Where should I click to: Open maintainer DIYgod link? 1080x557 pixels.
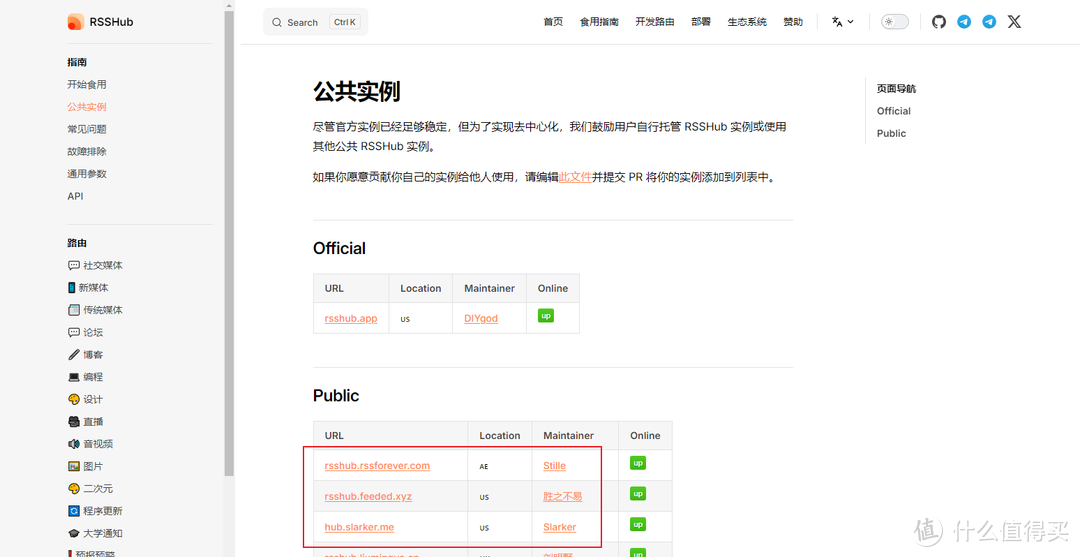tap(481, 318)
